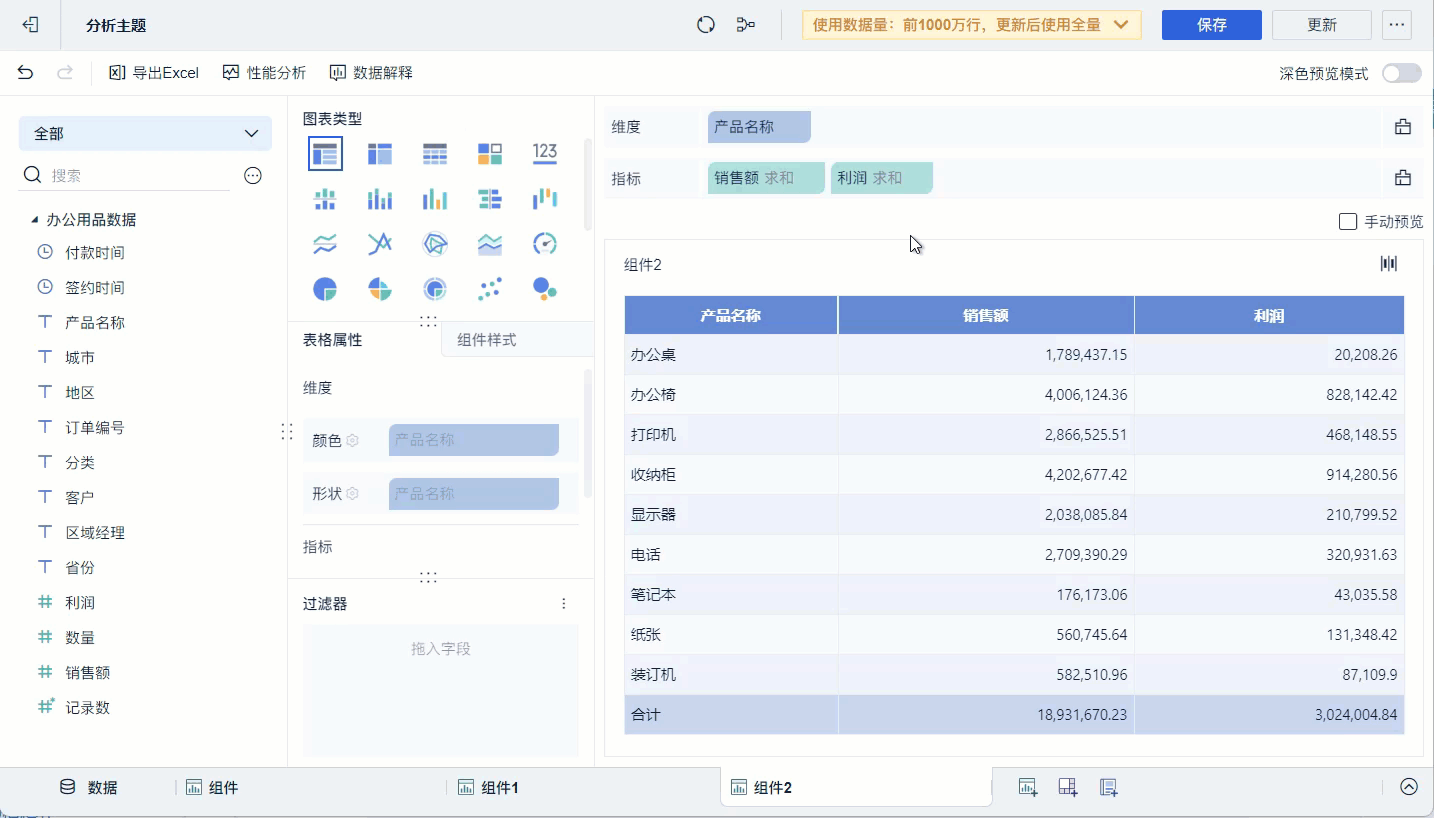
Task: Select the bubble chart type
Action: click(545, 290)
